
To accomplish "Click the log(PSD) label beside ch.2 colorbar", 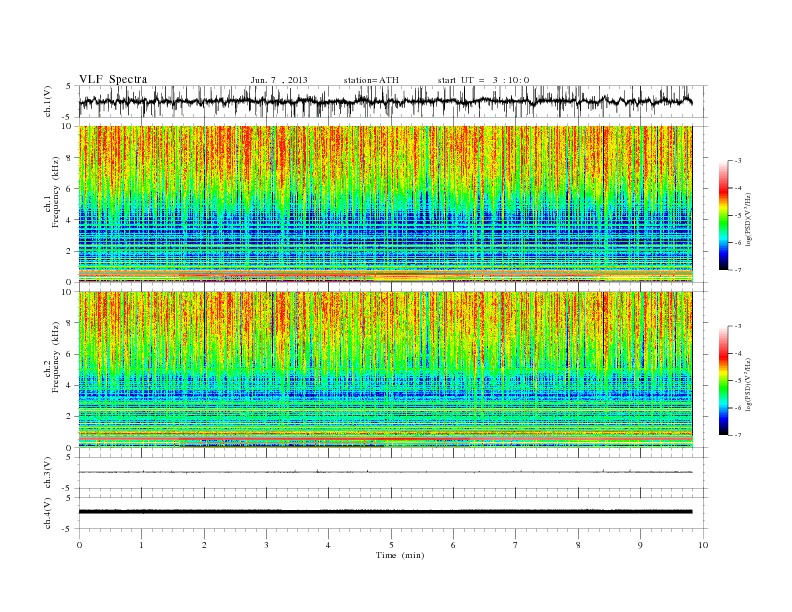I will (x=748, y=384).
